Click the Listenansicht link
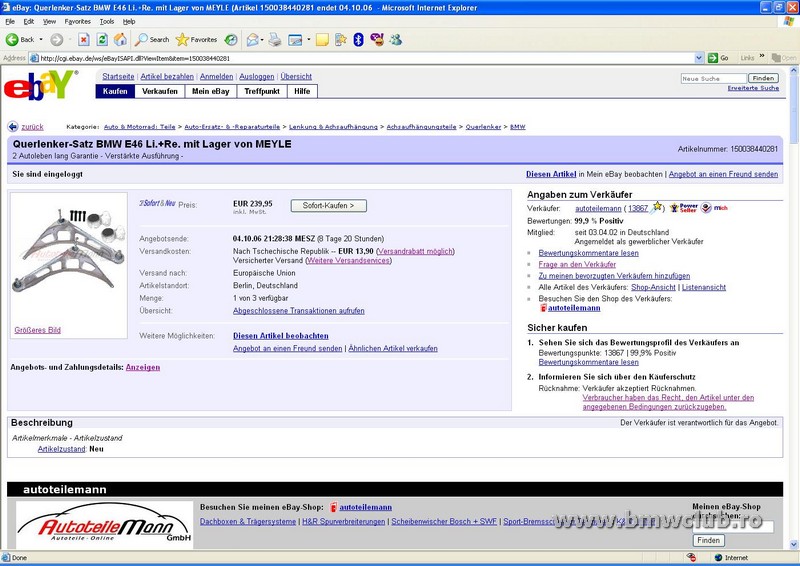 click(704, 287)
